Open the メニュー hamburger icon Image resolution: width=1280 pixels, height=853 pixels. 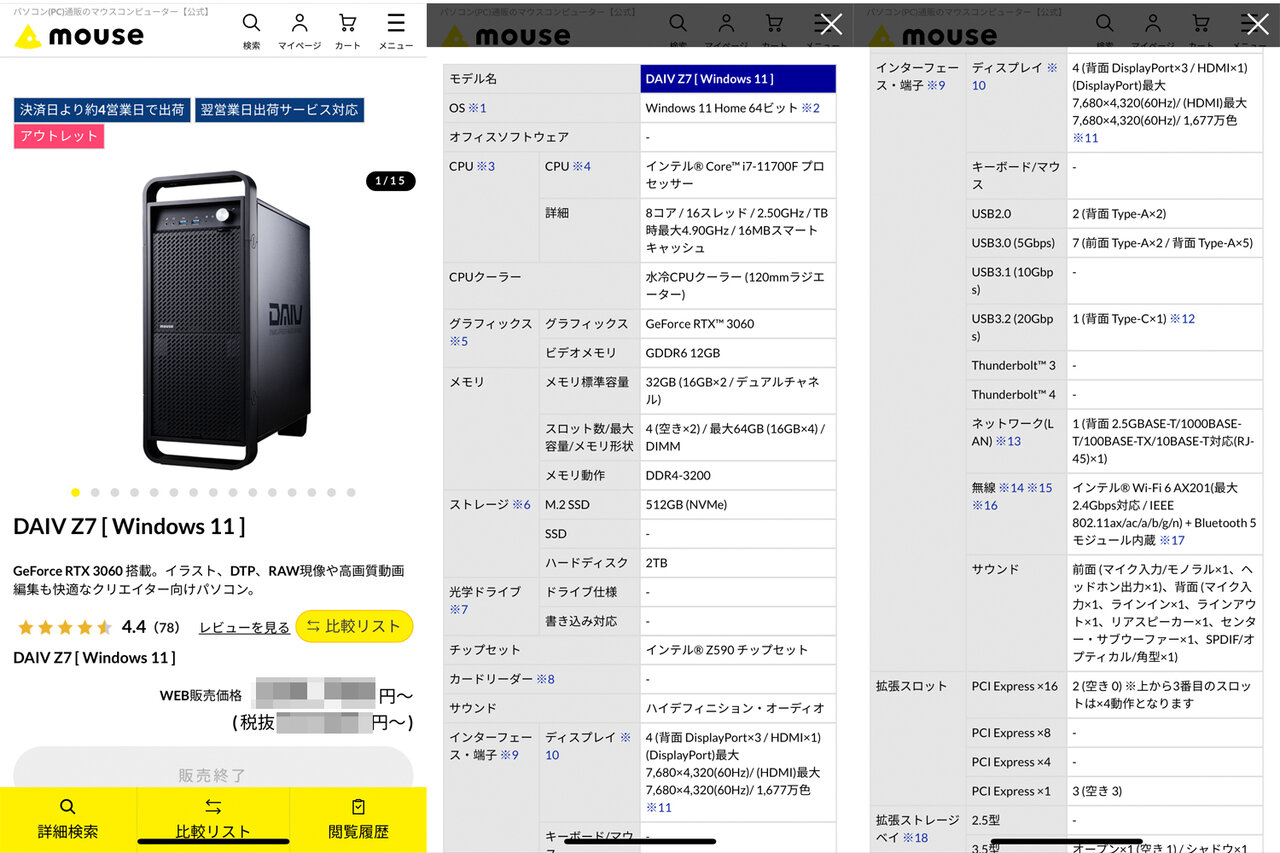[x=396, y=31]
